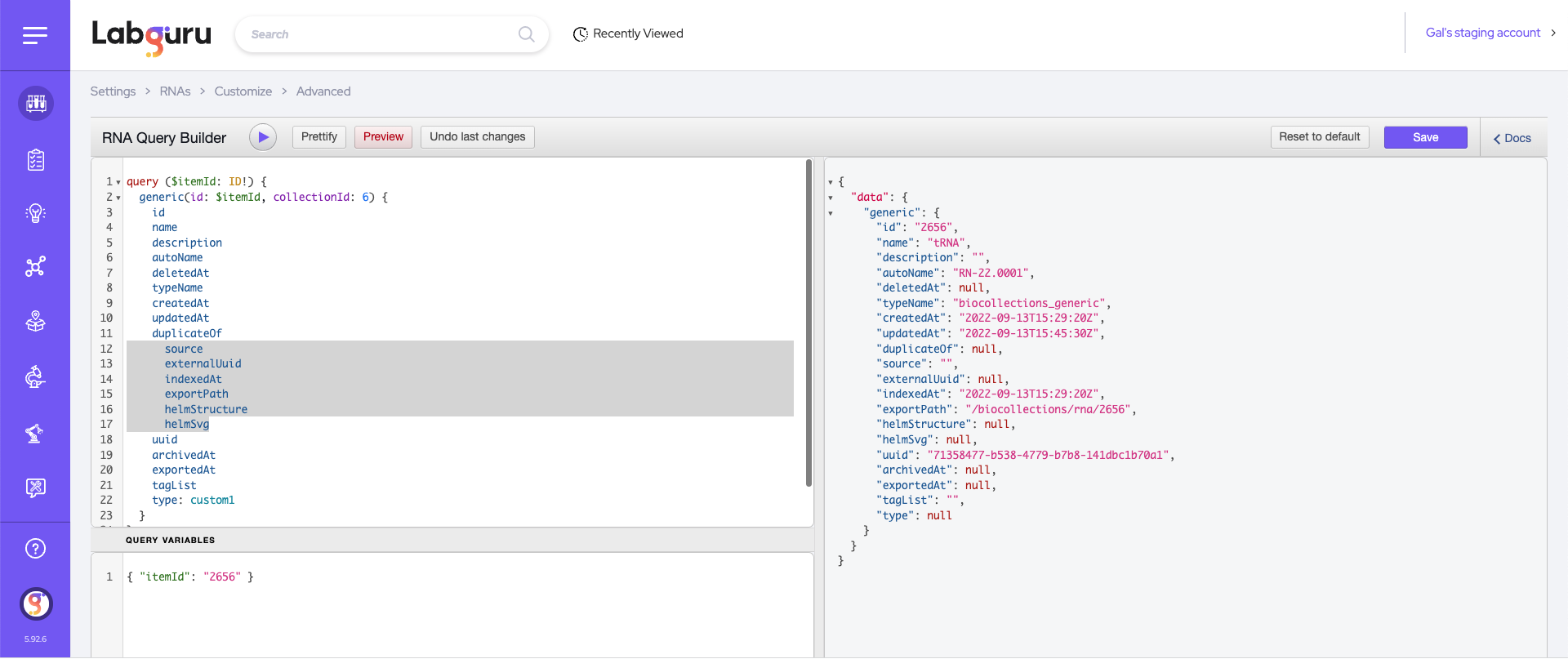
Task: Click "biocollections_generic" value in results
Action: click(1029, 304)
